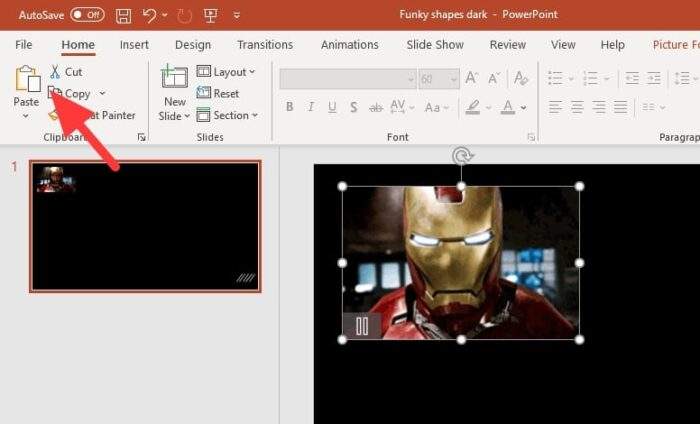Click the Copy button
This screenshot has width=700, height=424.
[70, 94]
